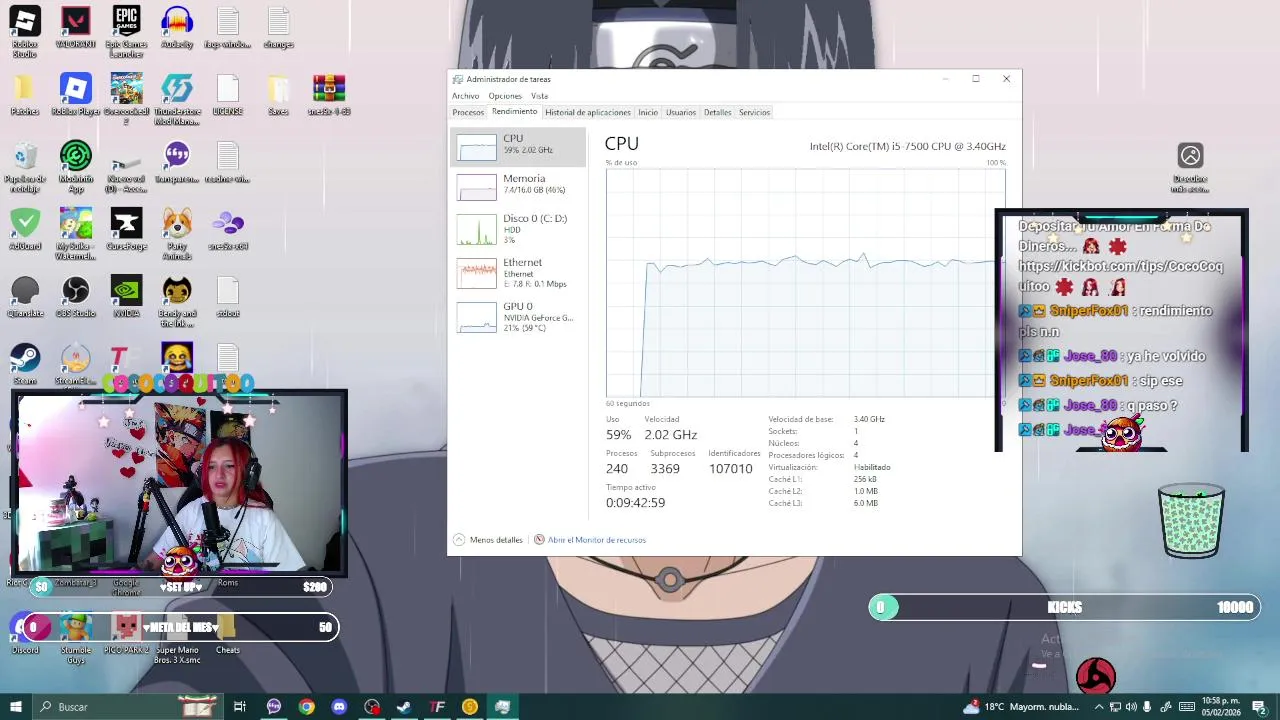Open the Discord desktop shortcut
This screenshot has width=1280, height=720.
pyautogui.click(x=25, y=634)
